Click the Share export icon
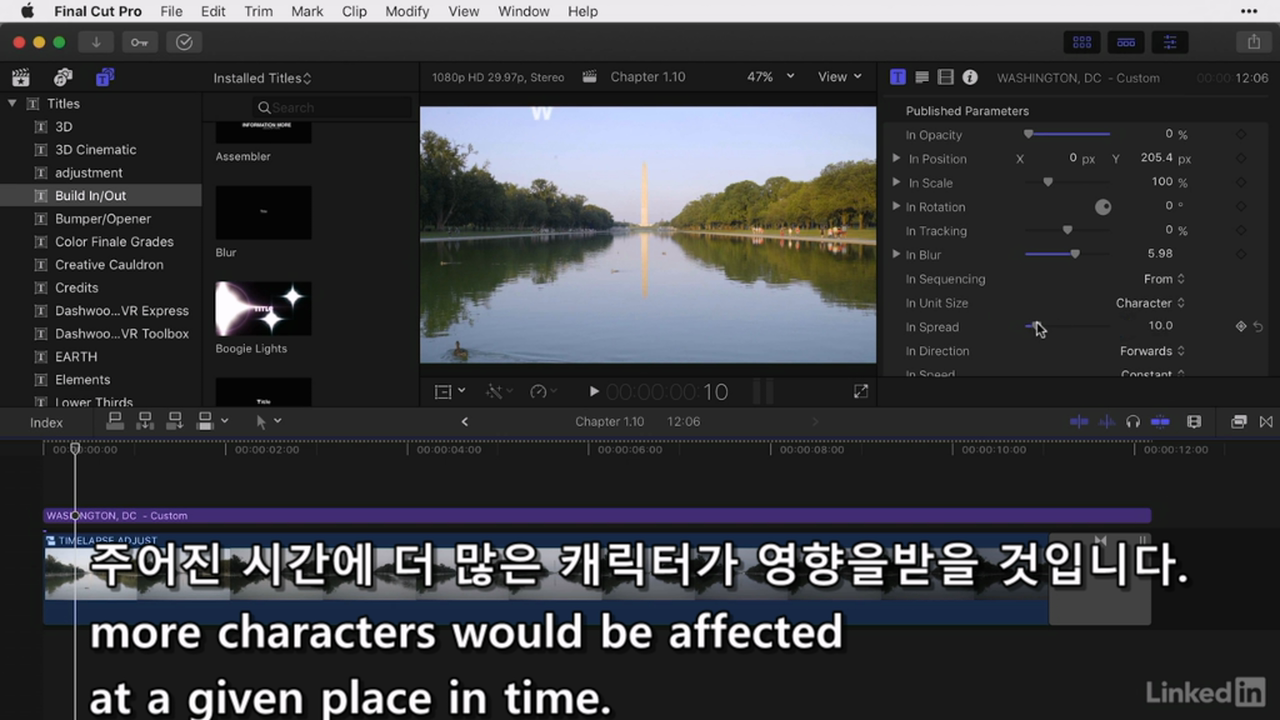 [x=1253, y=42]
